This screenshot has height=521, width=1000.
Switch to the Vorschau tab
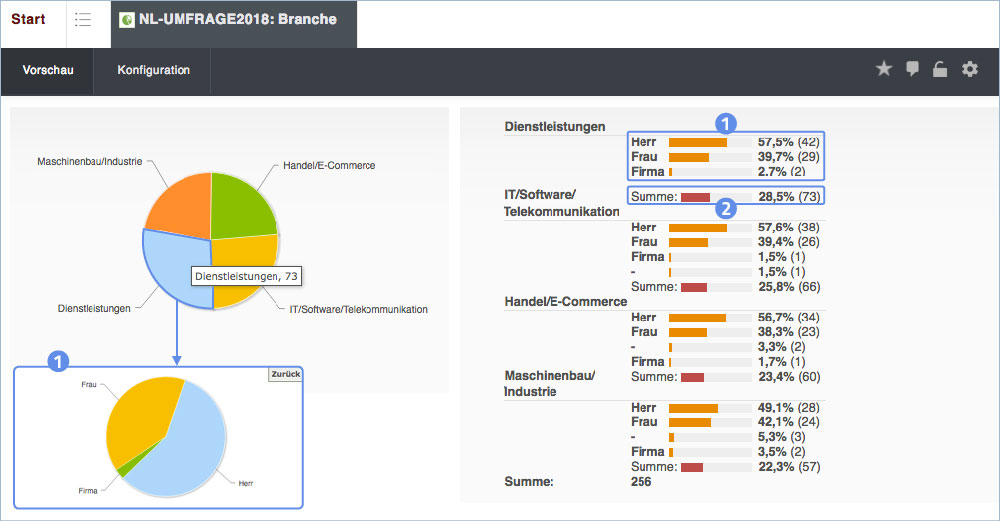48,70
